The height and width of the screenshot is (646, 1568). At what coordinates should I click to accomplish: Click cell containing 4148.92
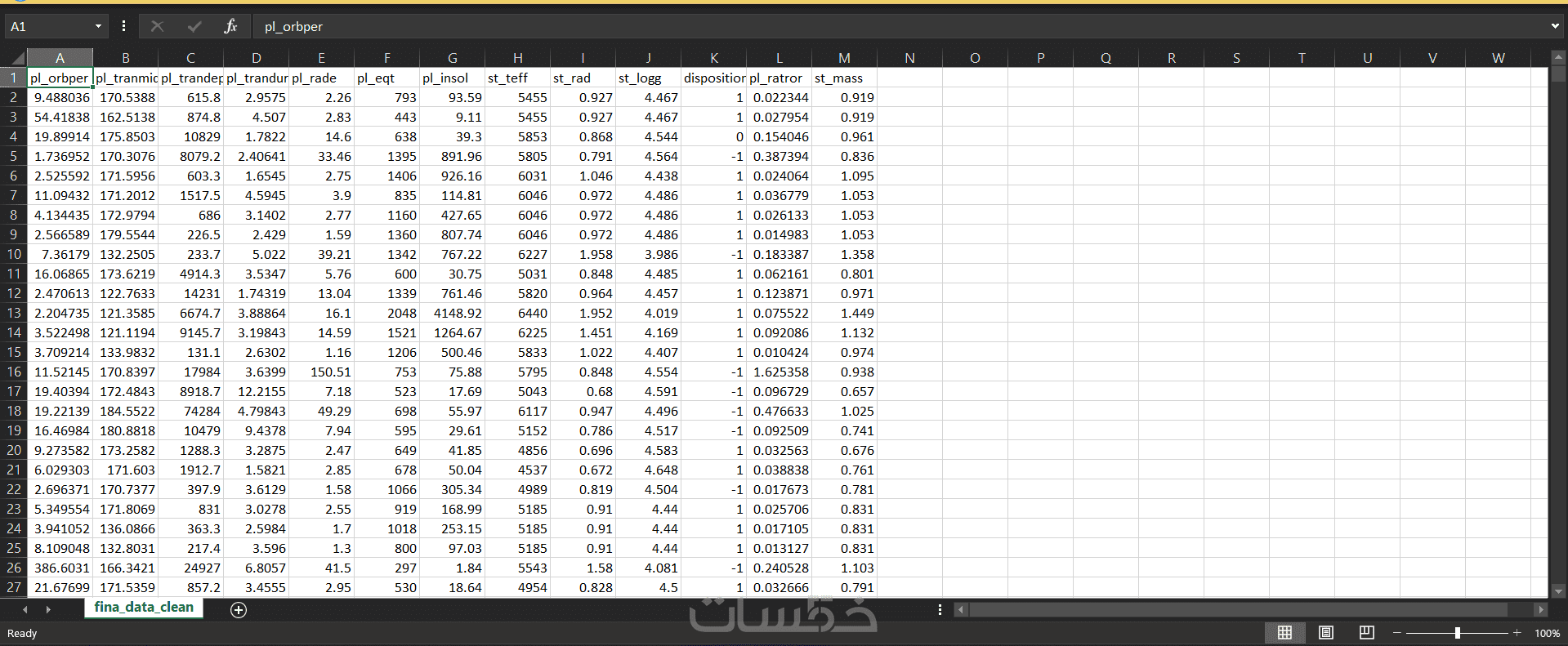coord(452,313)
